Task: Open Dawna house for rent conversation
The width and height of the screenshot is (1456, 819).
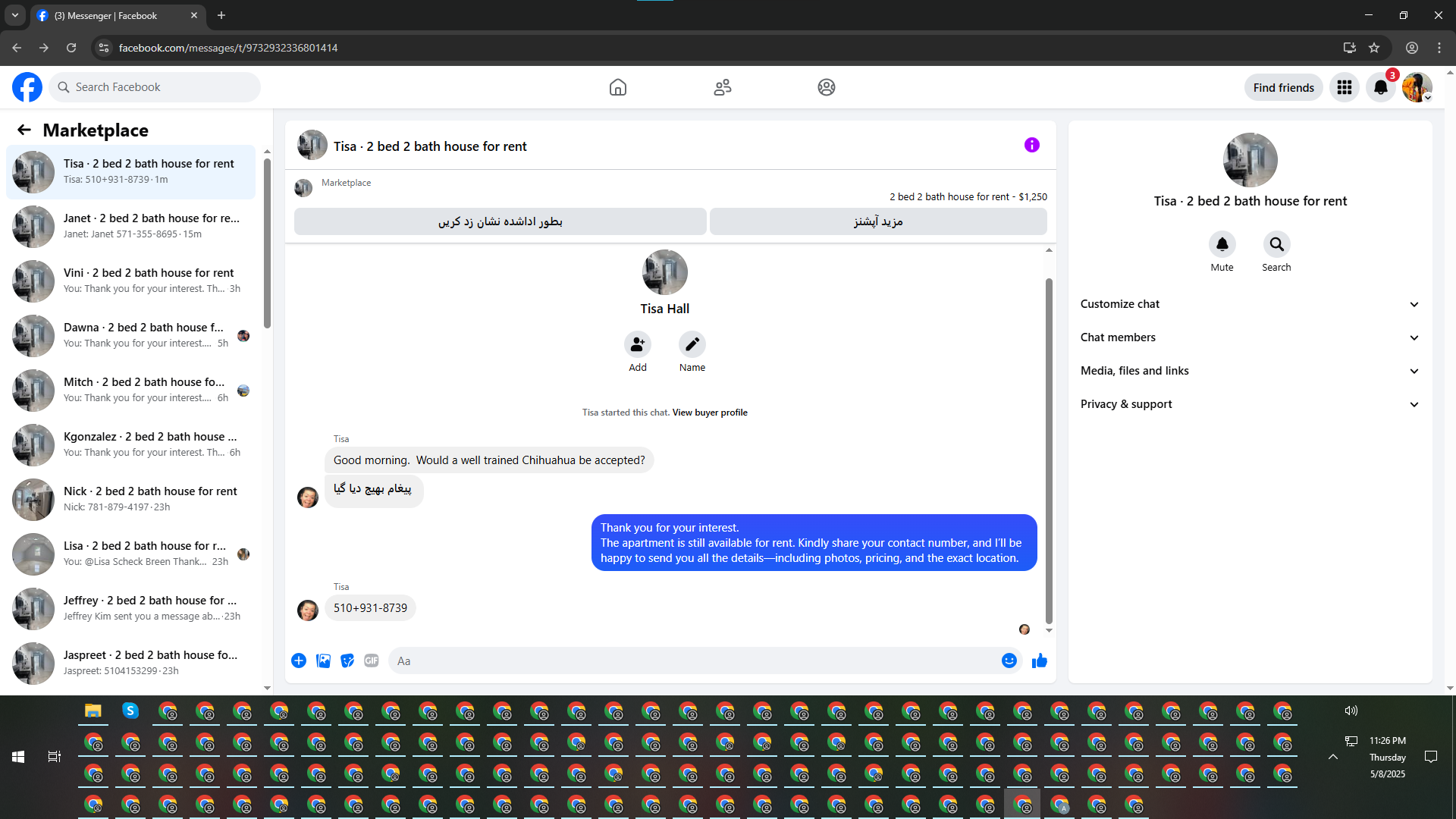Action: [131, 335]
